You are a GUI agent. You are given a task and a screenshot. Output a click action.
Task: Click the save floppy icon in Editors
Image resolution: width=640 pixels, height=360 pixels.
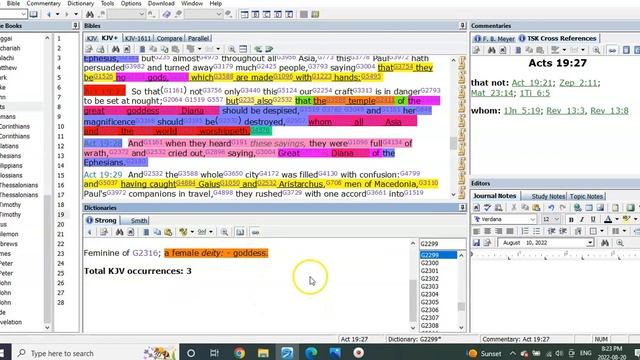coord(476,243)
